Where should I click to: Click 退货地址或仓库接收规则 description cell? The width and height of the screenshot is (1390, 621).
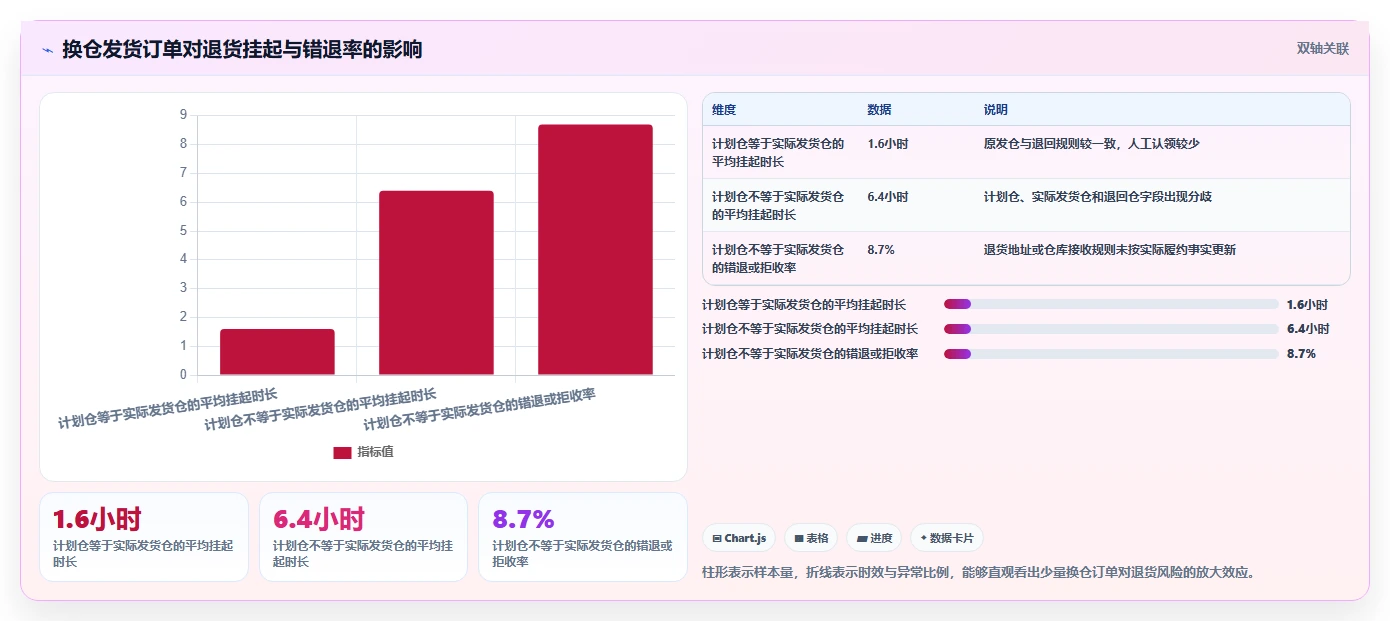tap(1109, 250)
